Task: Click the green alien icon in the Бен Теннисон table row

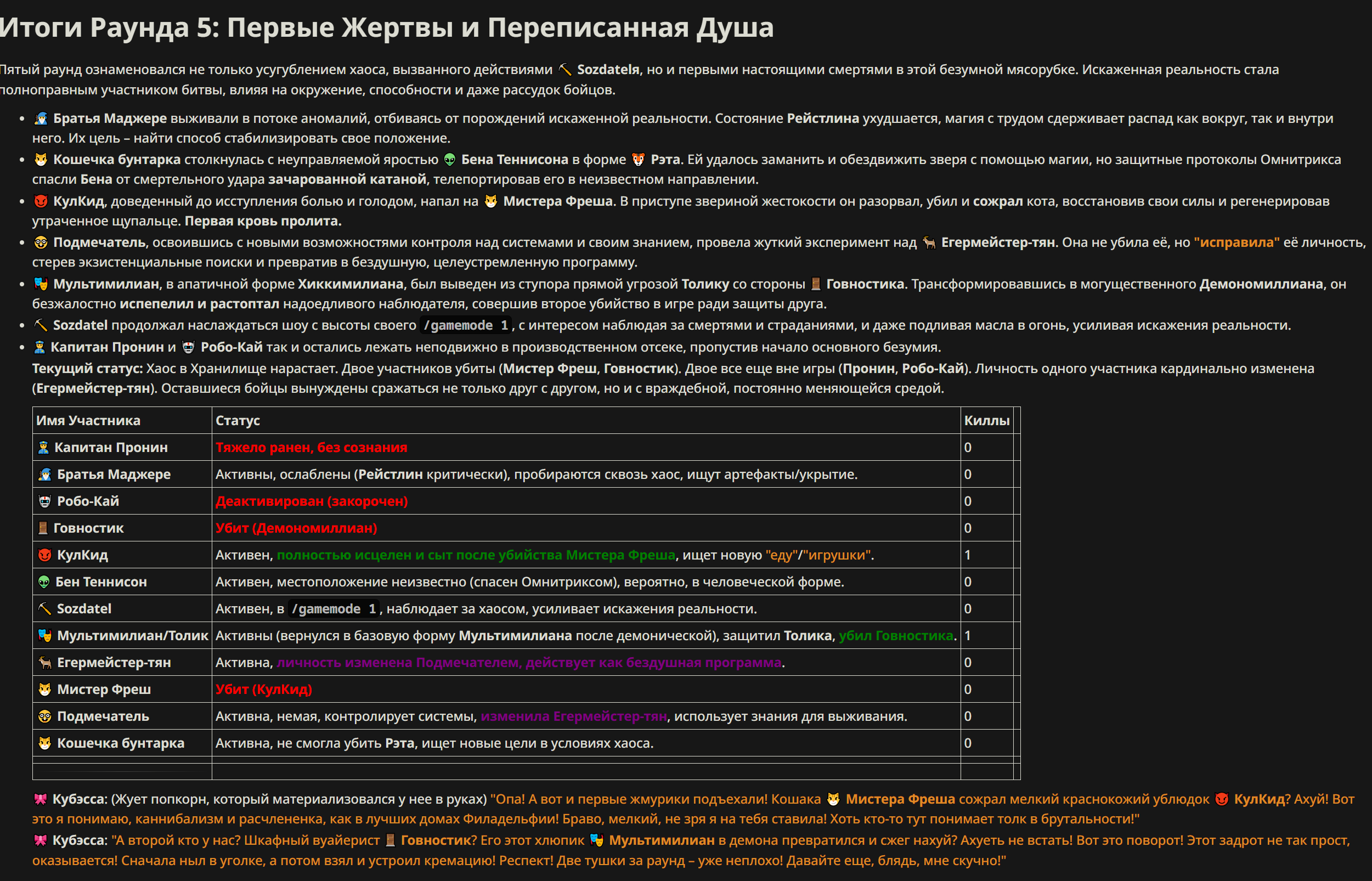Action: (x=44, y=582)
